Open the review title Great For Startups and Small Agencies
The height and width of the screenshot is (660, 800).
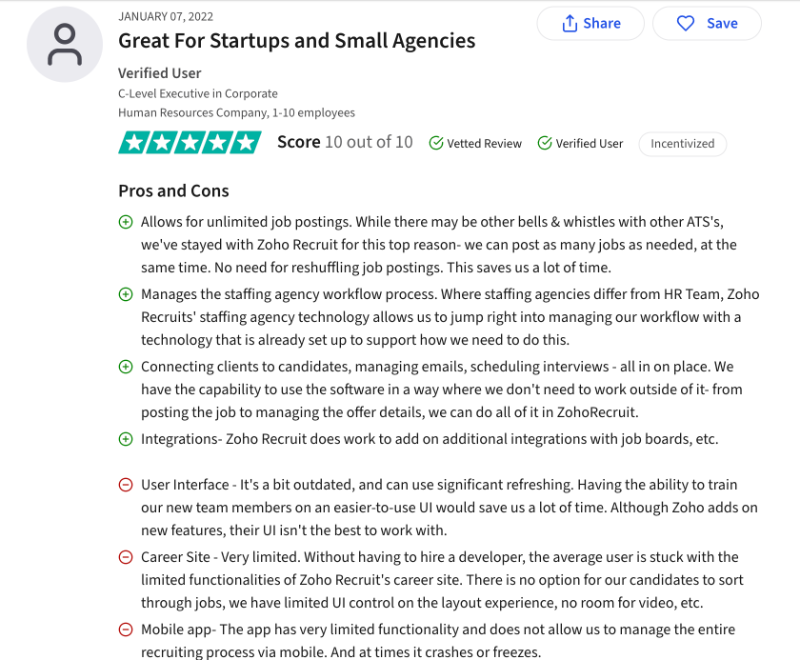[296, 41]
